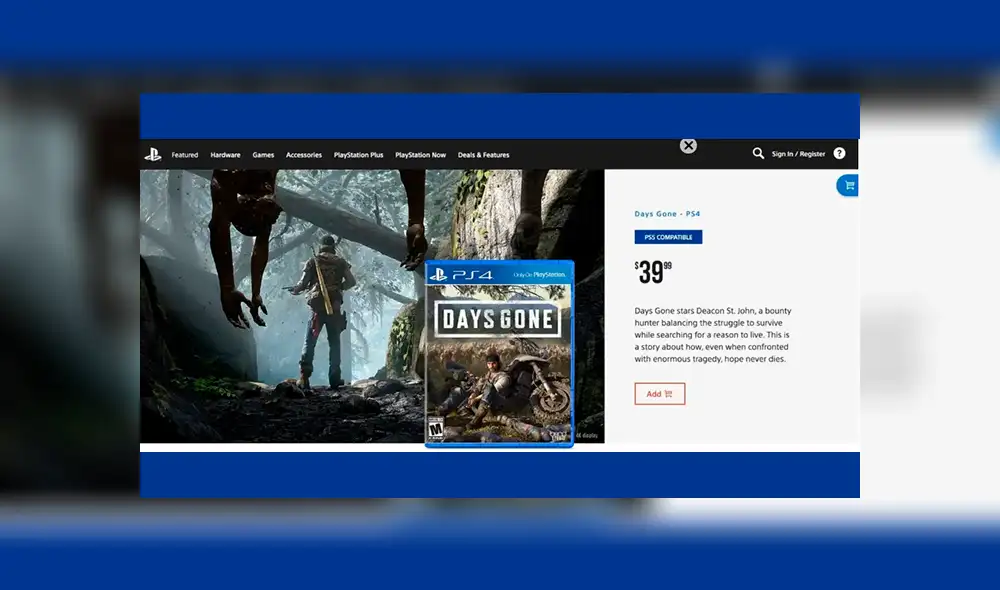Click the cart icon inside the Add button
This screenshot has height=590, width=1000.
click(668, 394)
